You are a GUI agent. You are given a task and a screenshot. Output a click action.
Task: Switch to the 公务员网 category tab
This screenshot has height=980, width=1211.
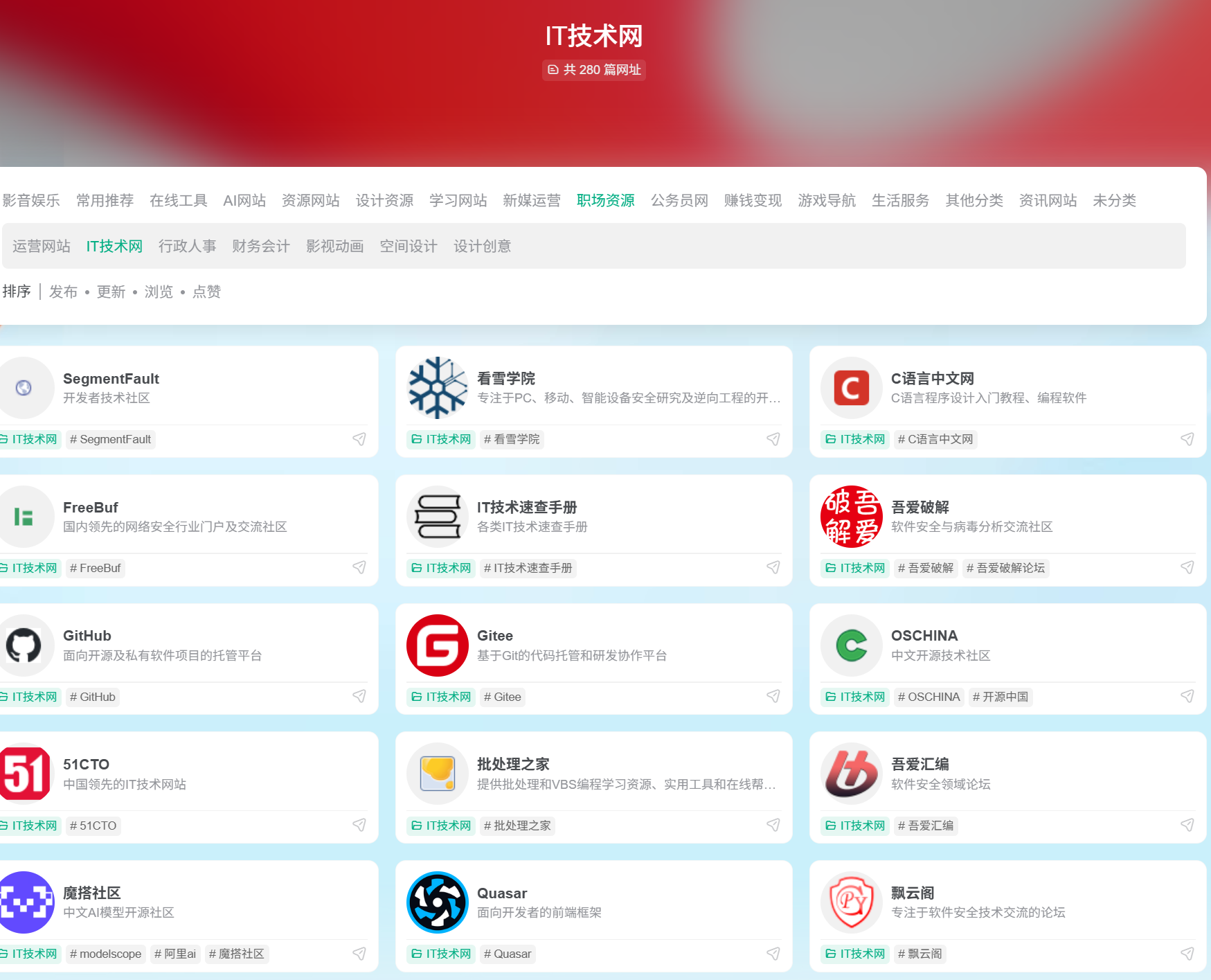pos(679,200)
